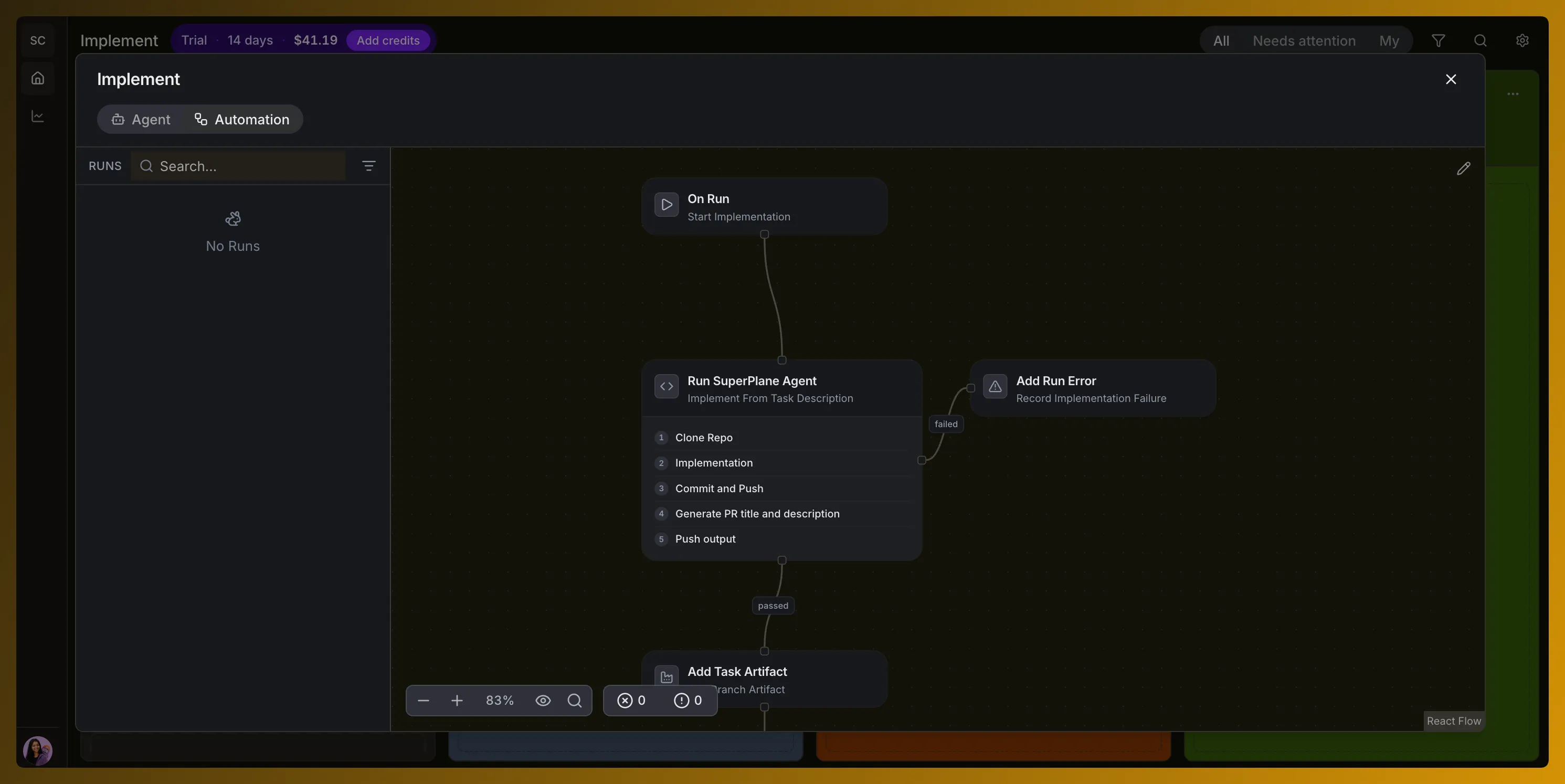Image resolution: width=1565 pixels, height=784 pixels.
Task: Click the Add Run Error warning icon
Action: click(995, 386)
